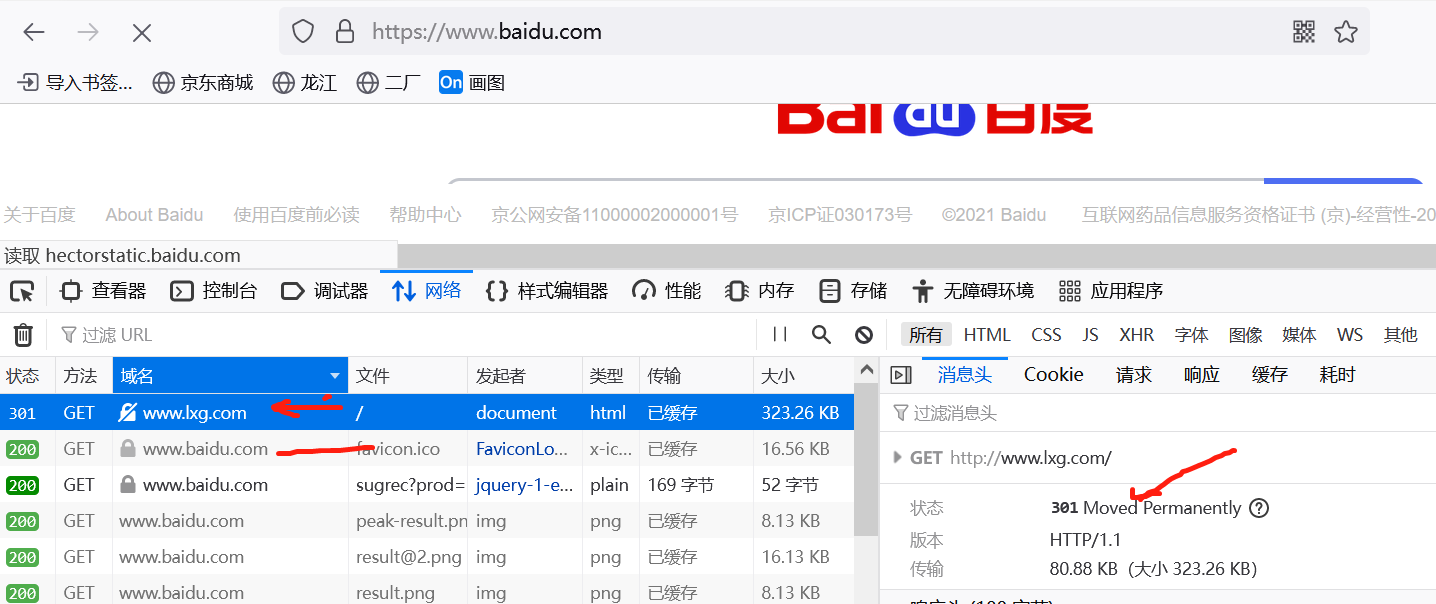
Task: Bookmark the page with the star icon
Action: (1346, 32)
